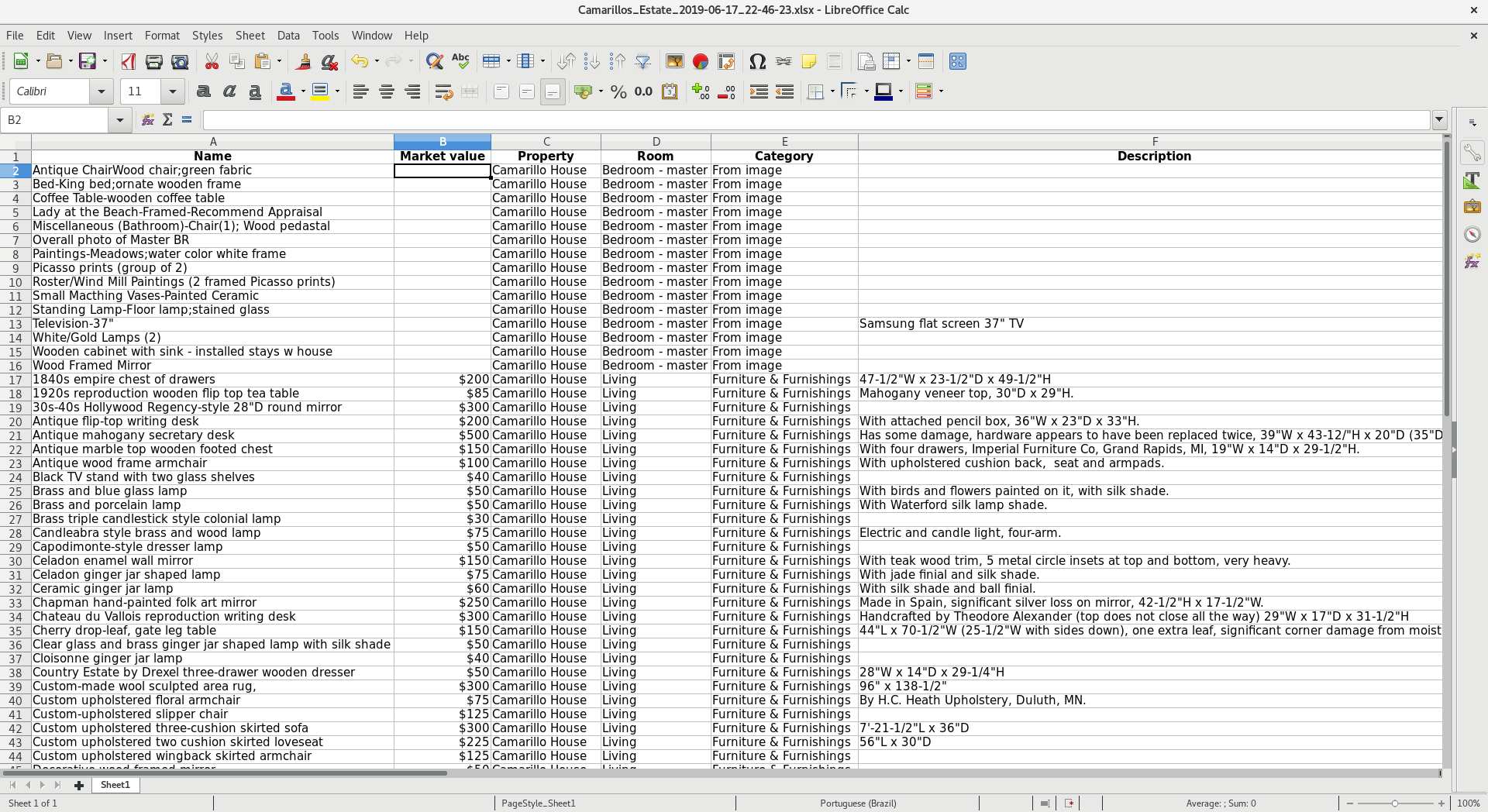Click the Sum sigma icon
This screenshot has height=812, width=1488.
pyautogui.click(x=167, y=120)
